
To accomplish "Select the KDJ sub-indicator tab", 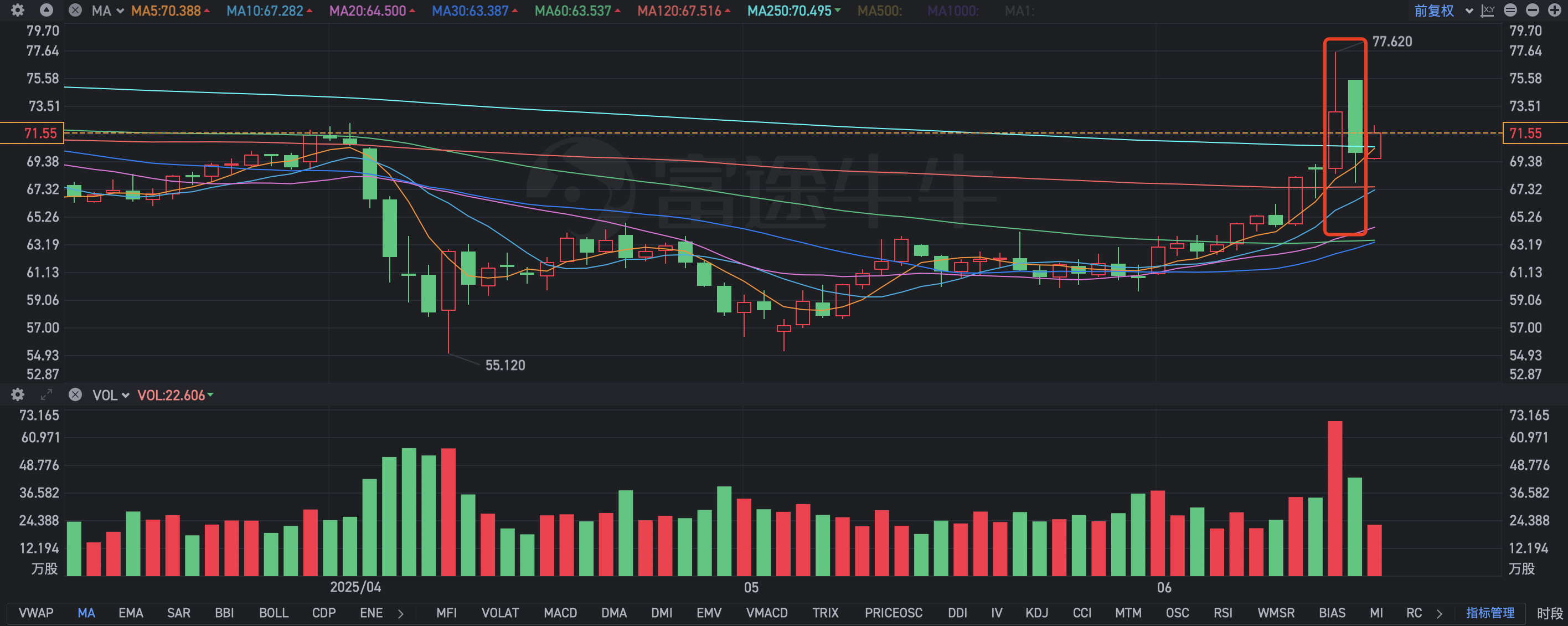I will pos(1036,613).
